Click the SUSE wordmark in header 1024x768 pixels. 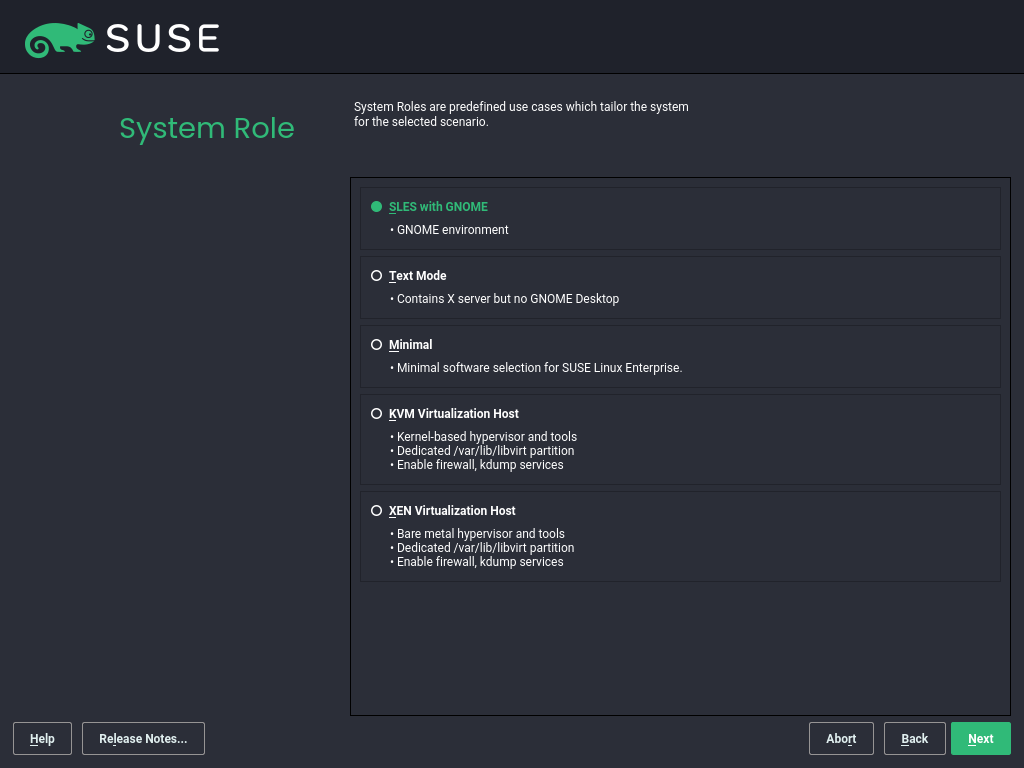pyautogui.click(x=162, y=39)
